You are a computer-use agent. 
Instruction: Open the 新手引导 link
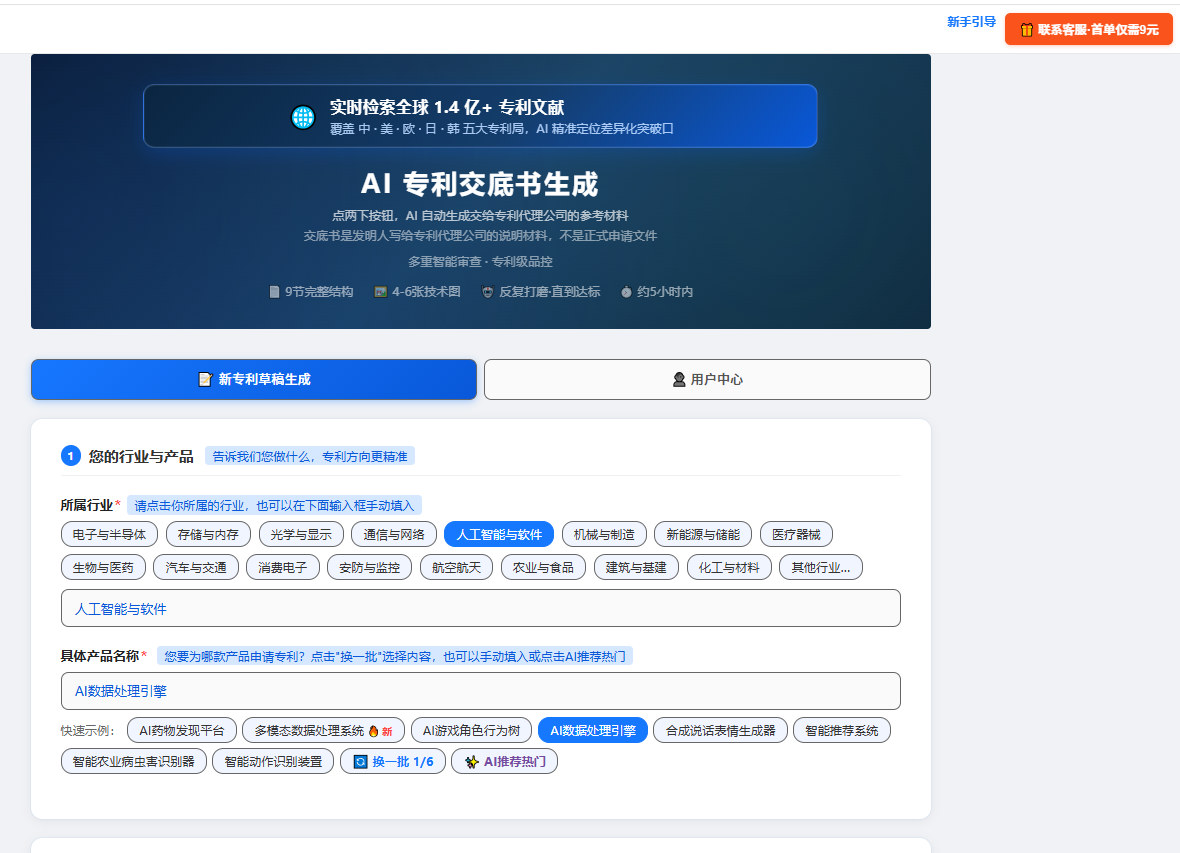coord(971,22)
